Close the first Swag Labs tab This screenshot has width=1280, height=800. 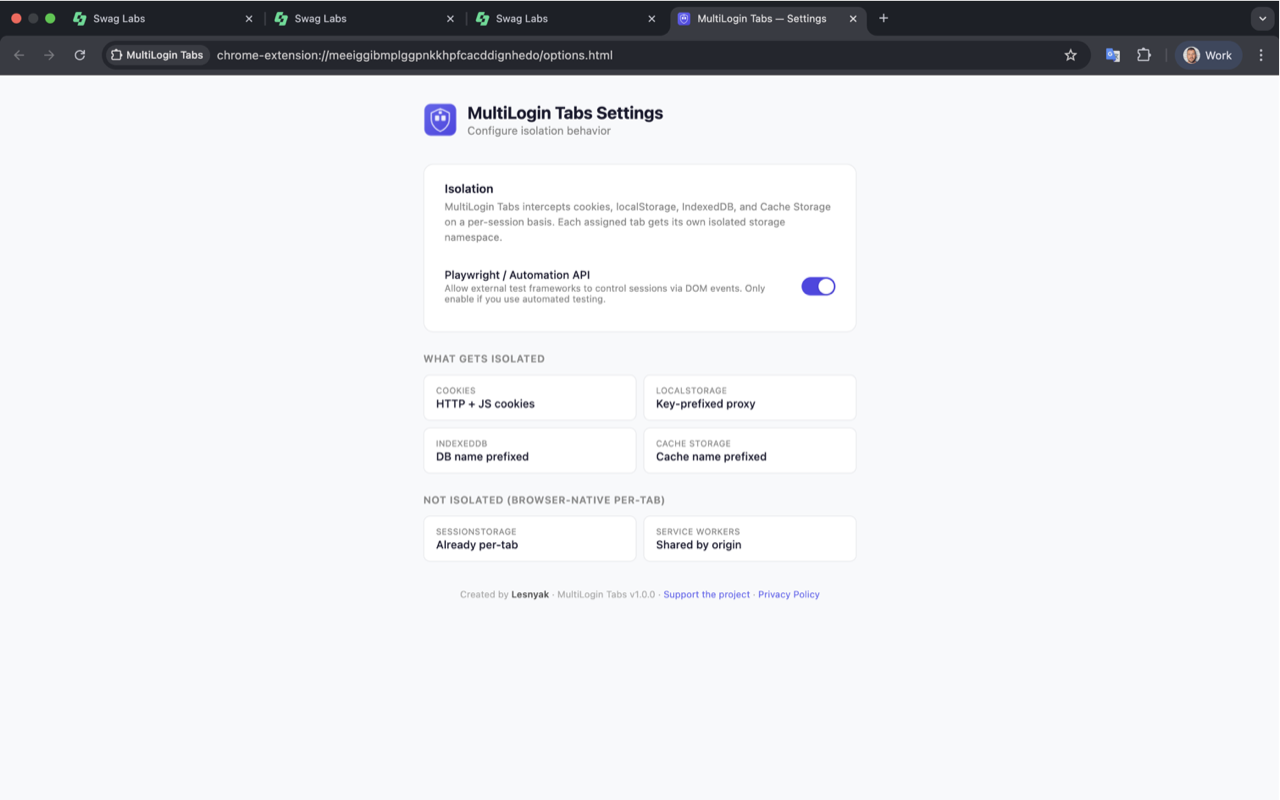pos(249,18)
